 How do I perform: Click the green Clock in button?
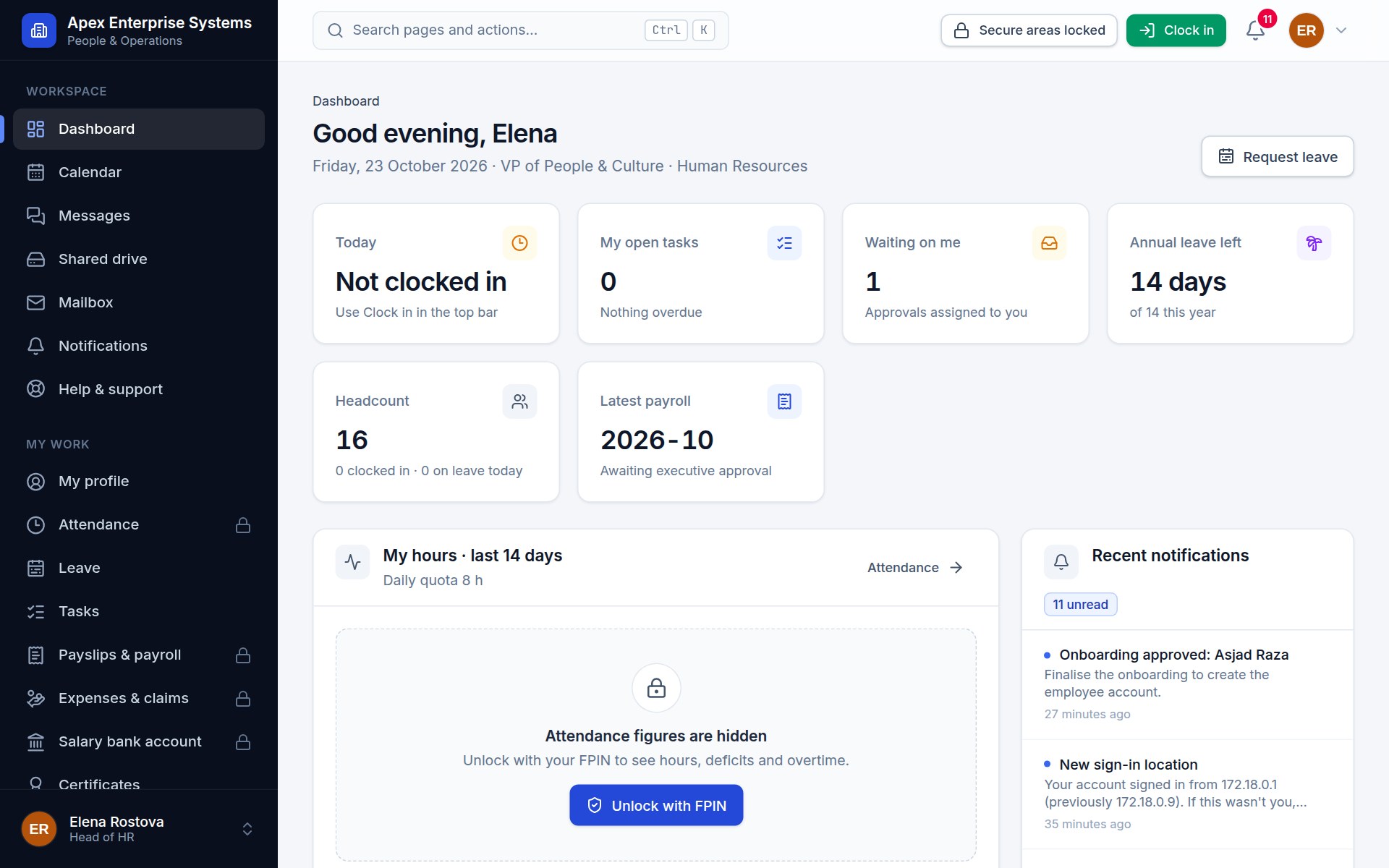[x=1176, y=30]
